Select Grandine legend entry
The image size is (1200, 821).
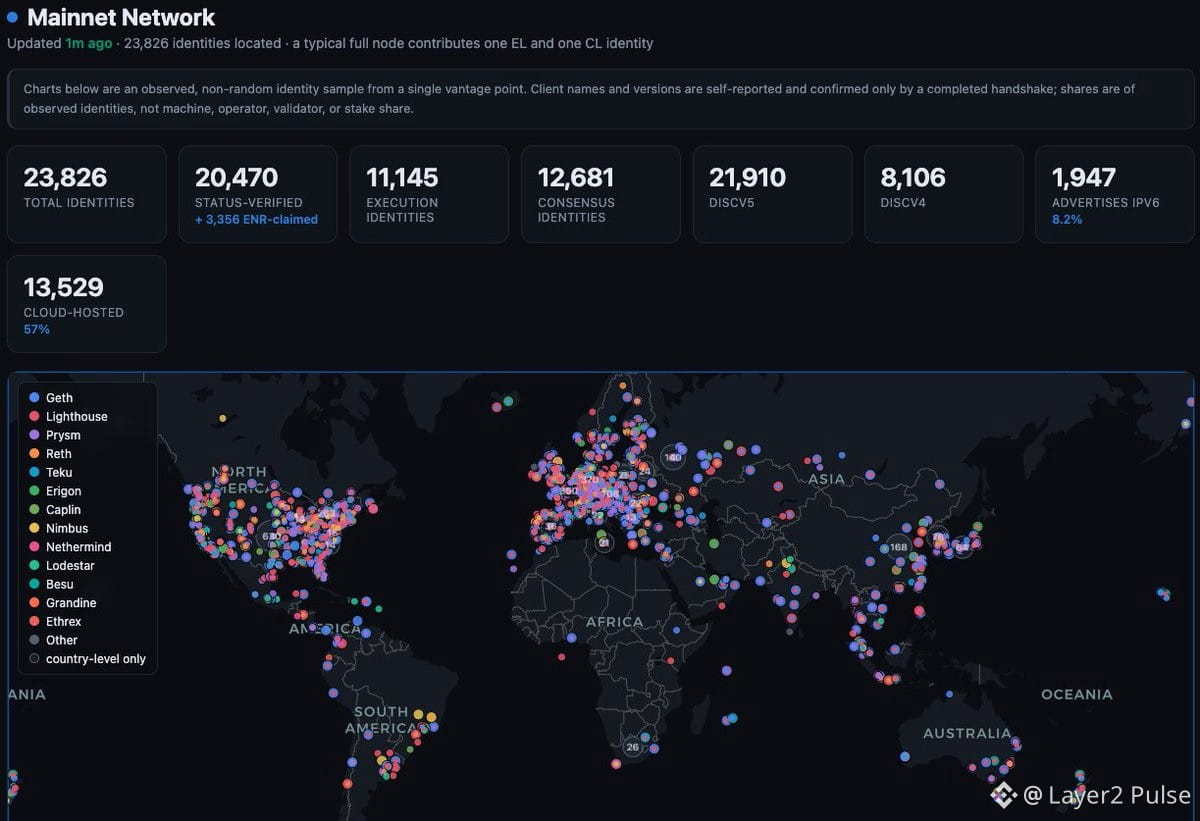63,603
